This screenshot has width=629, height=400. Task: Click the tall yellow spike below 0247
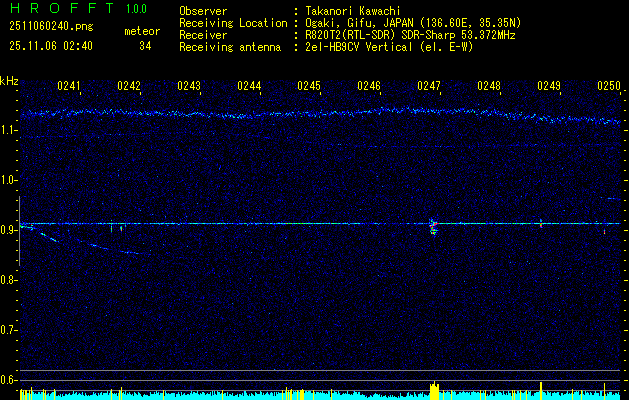click(434, 390)
